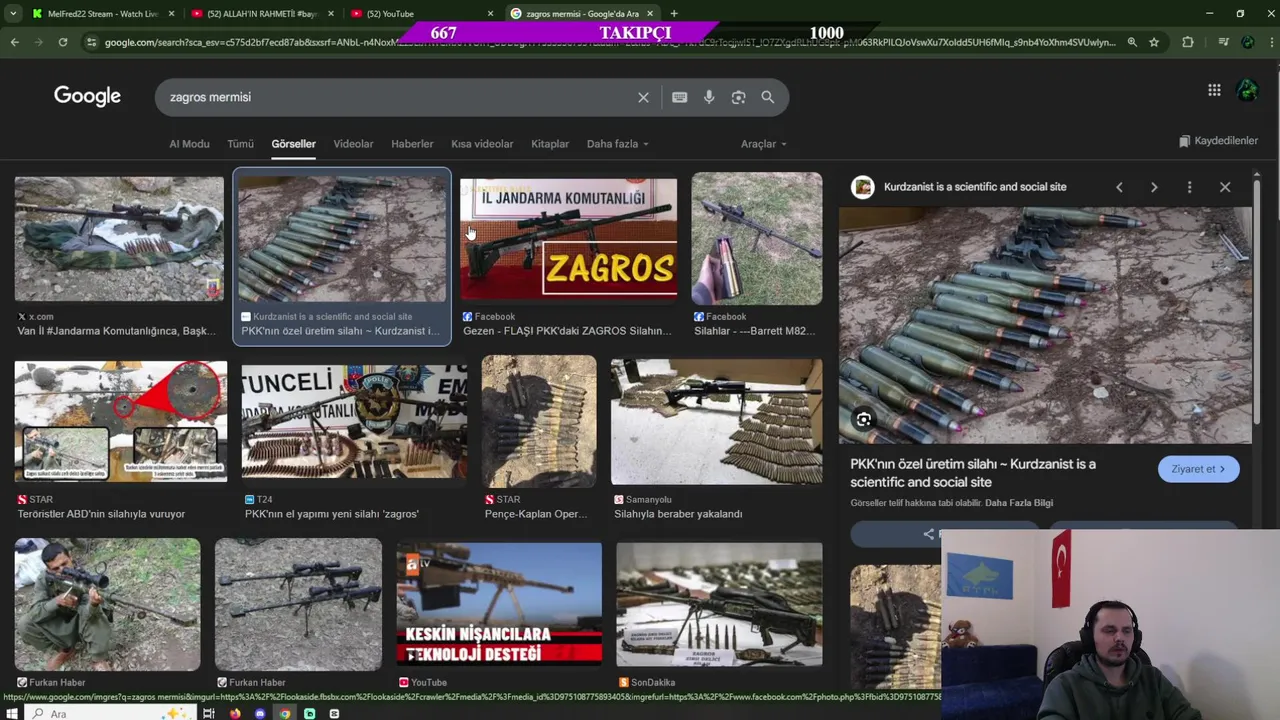Reload the page in Chrome
The height and width of the screenshot is (720, 1280).
tap(62, 42)
